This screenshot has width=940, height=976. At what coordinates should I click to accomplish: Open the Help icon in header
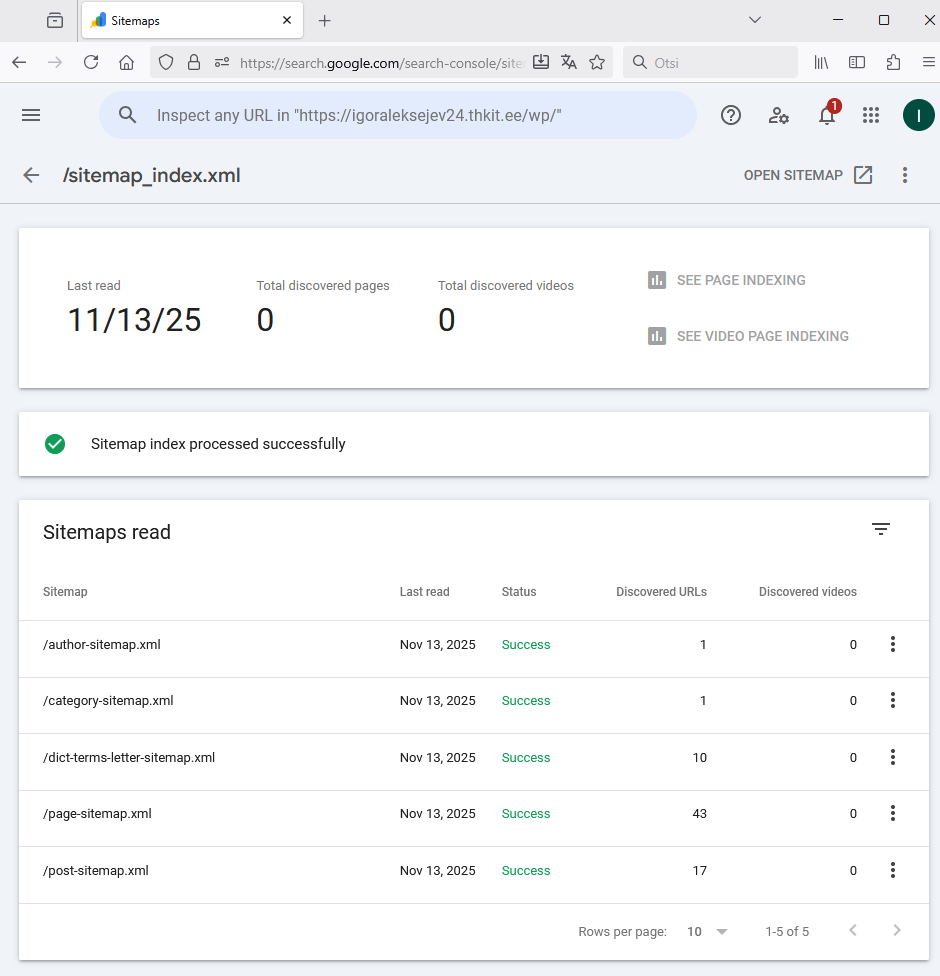[731, 115]
